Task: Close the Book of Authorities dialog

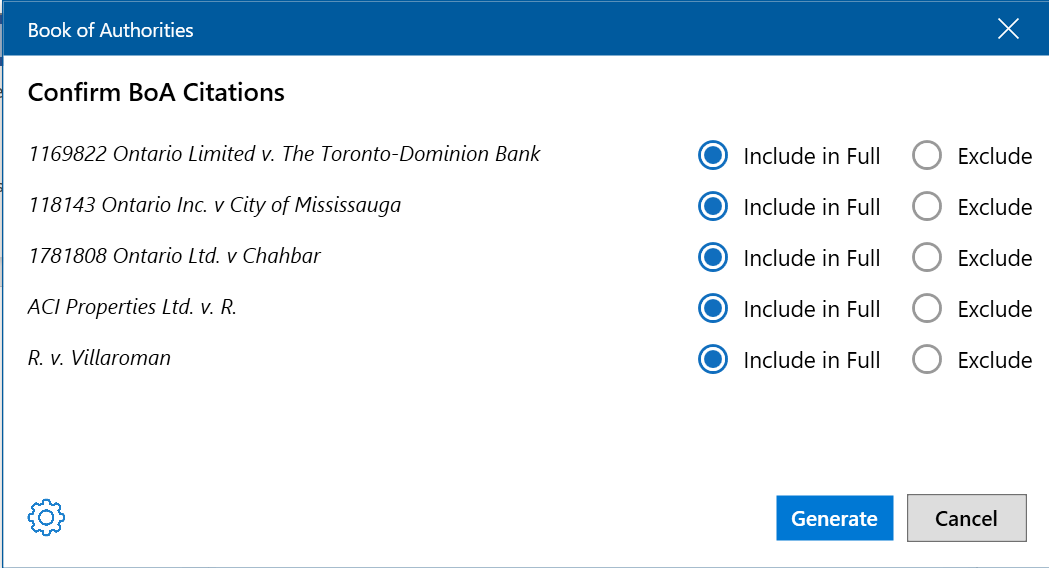Action: (x=1008, y=29)
